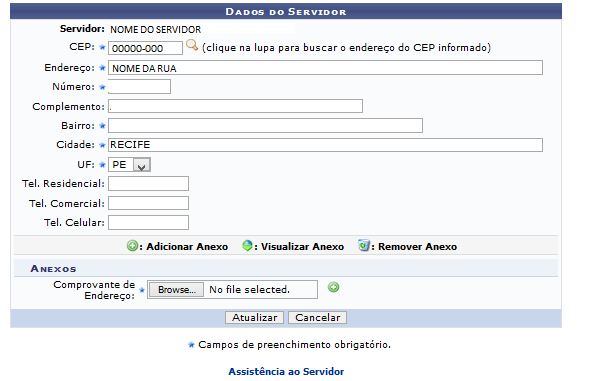
Task: Select the Tel. Residencial field
Action: (x=148, y=184)
